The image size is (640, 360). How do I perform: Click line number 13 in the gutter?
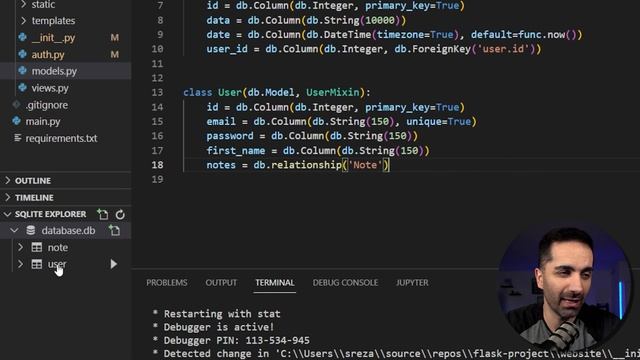(158, 92)
